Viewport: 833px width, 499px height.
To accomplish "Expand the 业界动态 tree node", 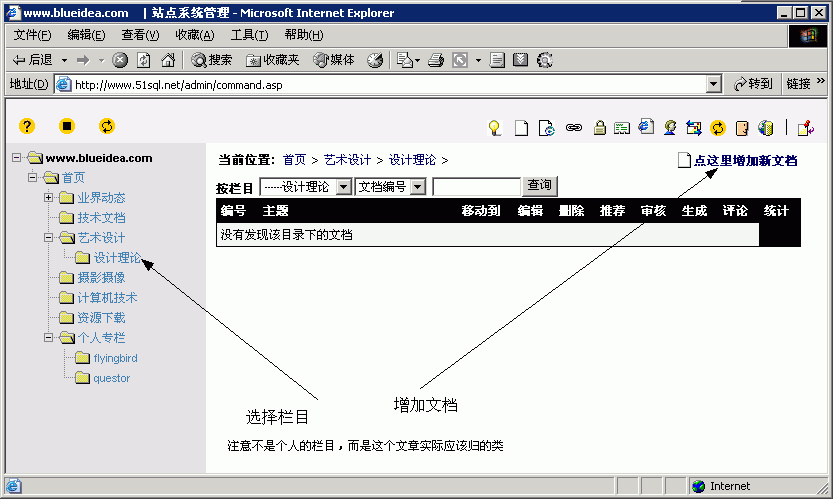I will click(48, 197).
